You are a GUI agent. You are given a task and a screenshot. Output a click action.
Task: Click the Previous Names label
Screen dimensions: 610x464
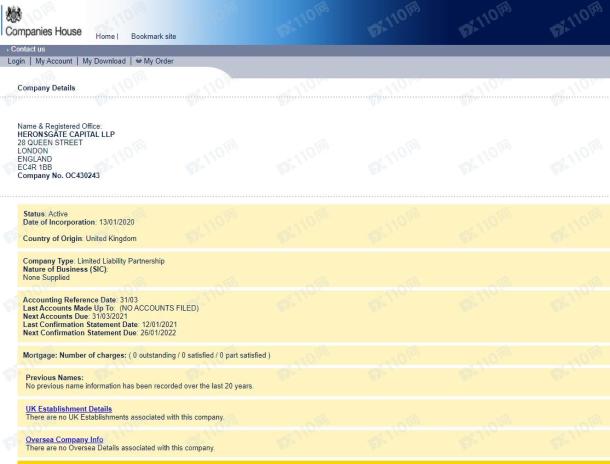coord(54,378)
